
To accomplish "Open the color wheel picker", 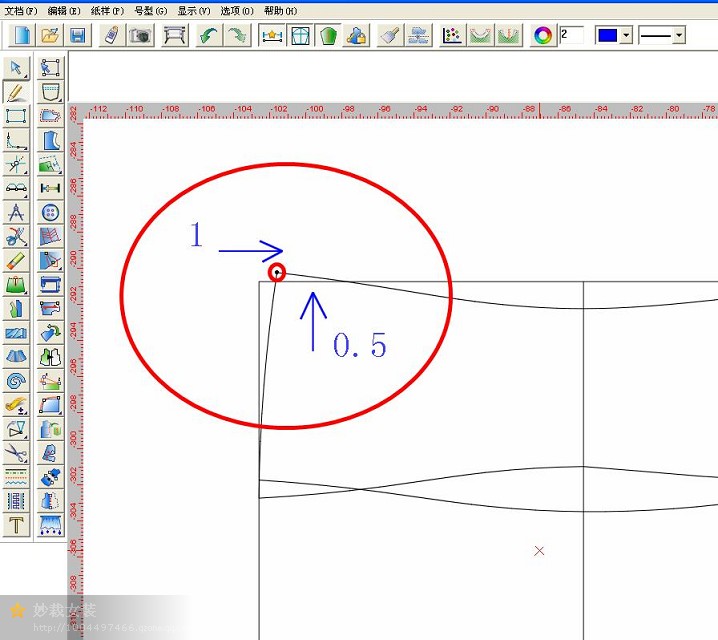I will [x=543, y=35].
